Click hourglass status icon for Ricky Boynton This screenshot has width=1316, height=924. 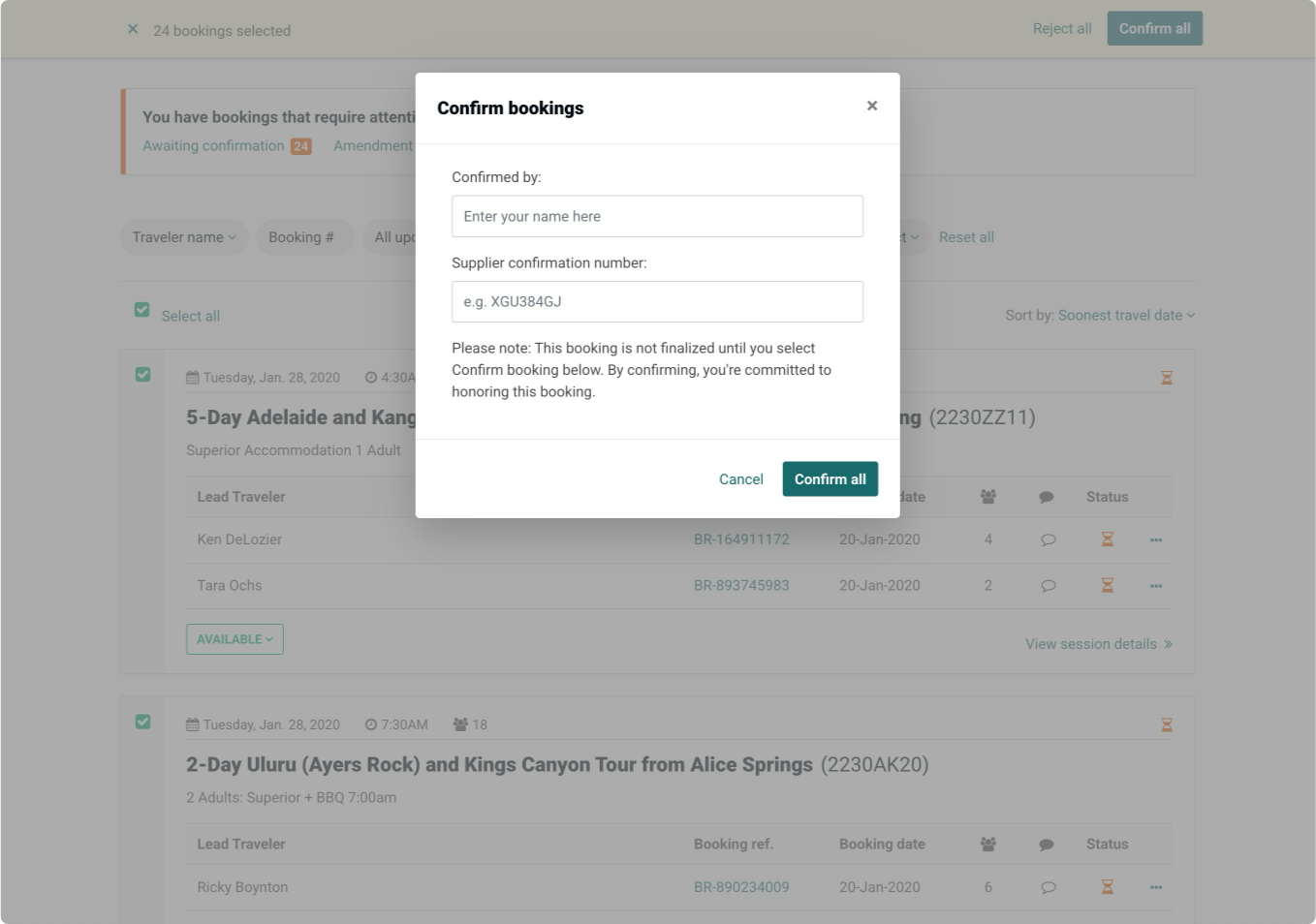coord(1107,887)
